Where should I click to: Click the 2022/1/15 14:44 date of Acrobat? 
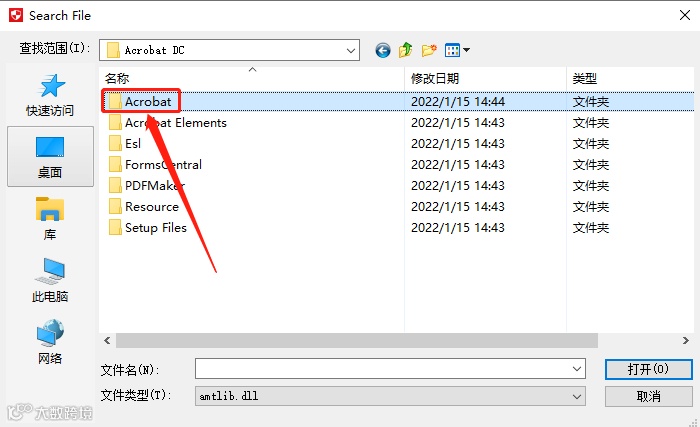(x=458, y=102)
